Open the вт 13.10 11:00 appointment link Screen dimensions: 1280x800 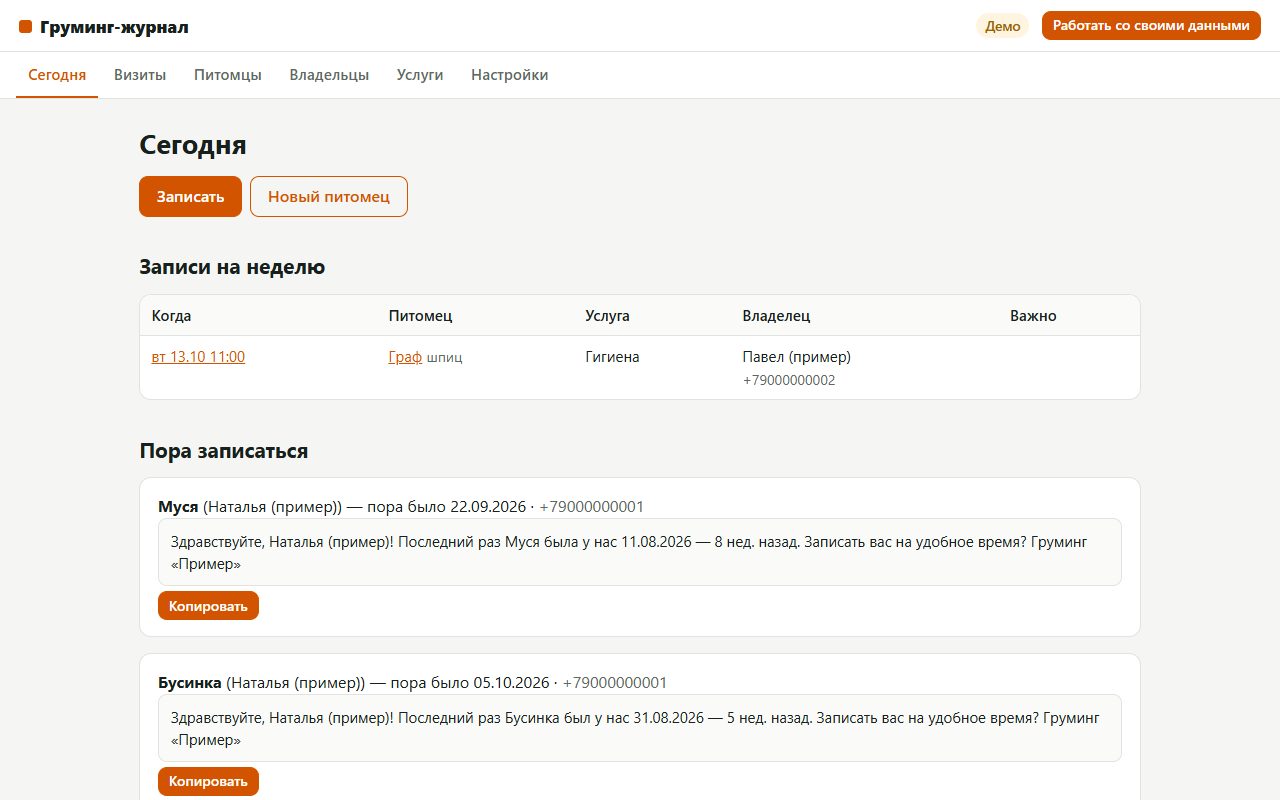(198, 357)
